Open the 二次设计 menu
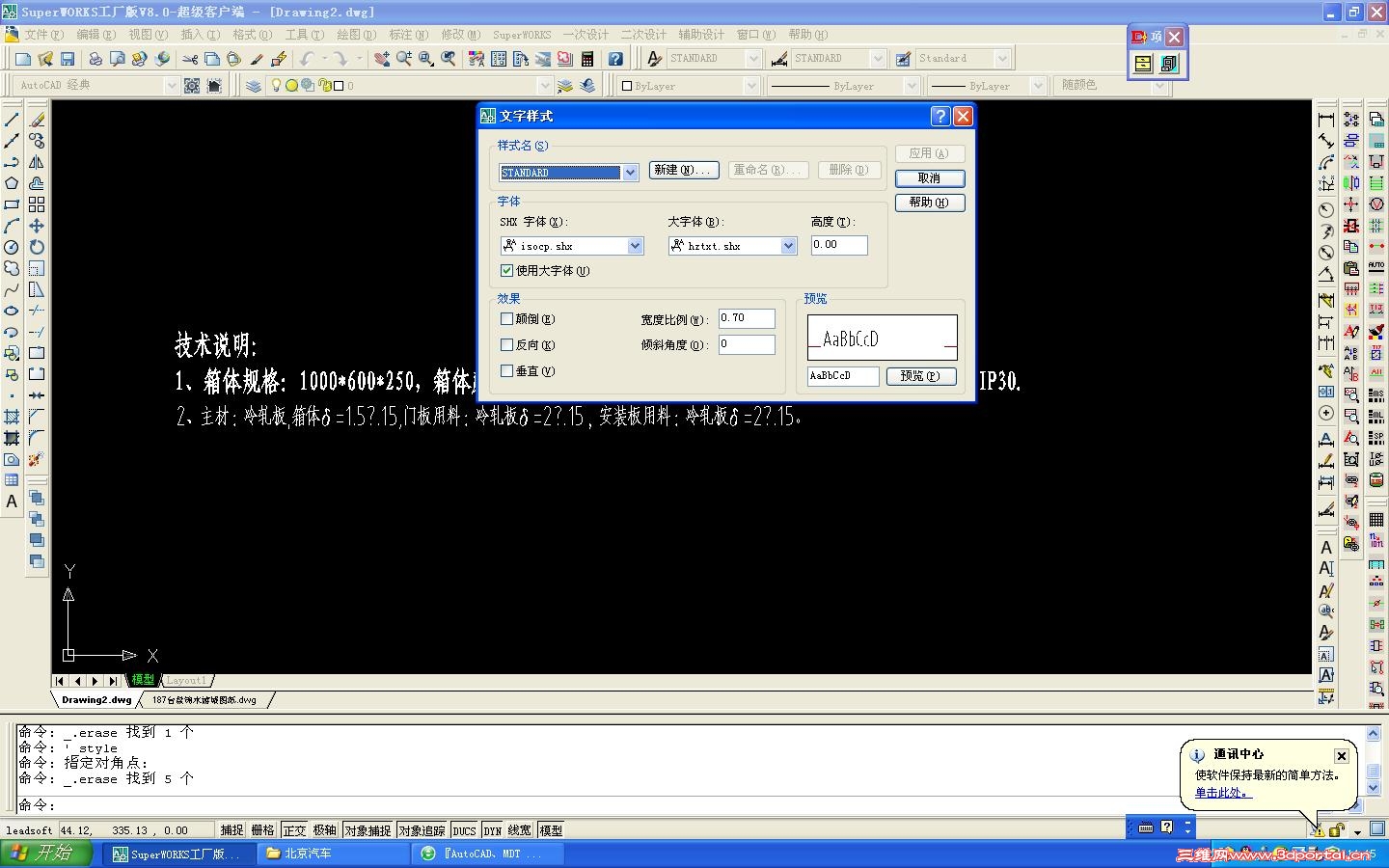This screenshot has width=1389, height=868. tap(643, 35)
